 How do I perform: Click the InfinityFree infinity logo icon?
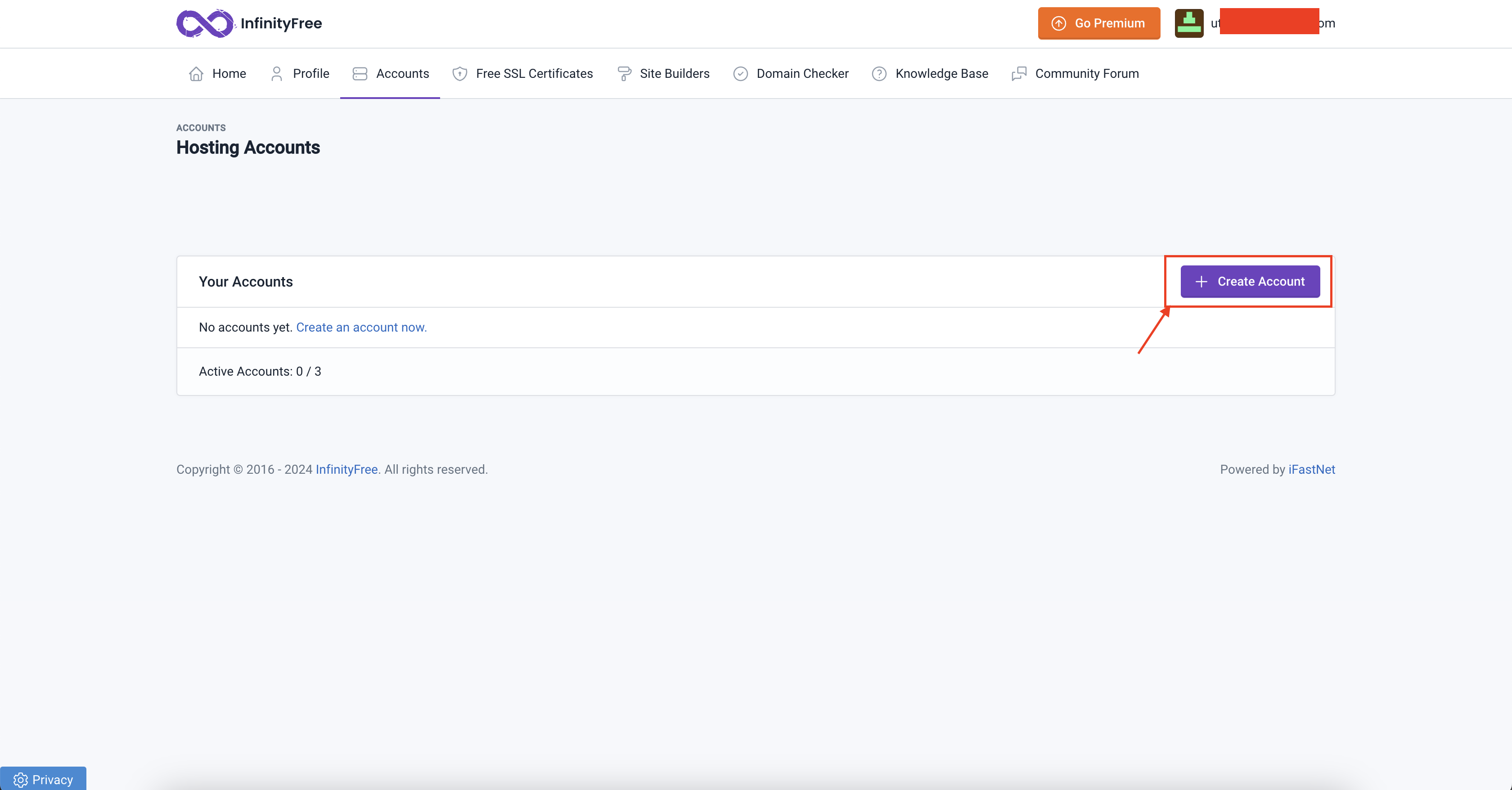(x=204, y=23)
